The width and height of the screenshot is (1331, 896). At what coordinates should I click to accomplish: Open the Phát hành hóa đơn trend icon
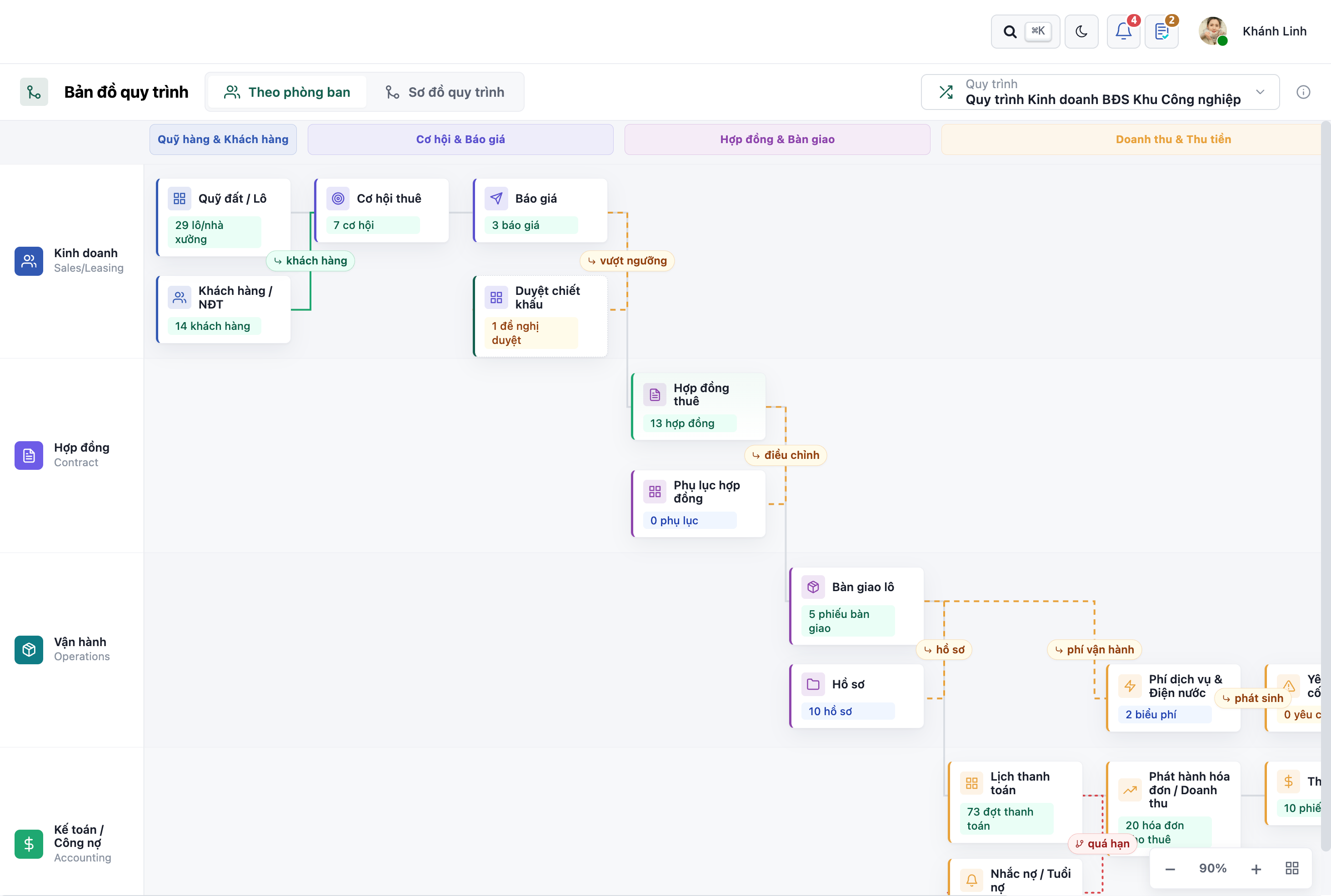pyautogui.click(x=1130, y=790)
